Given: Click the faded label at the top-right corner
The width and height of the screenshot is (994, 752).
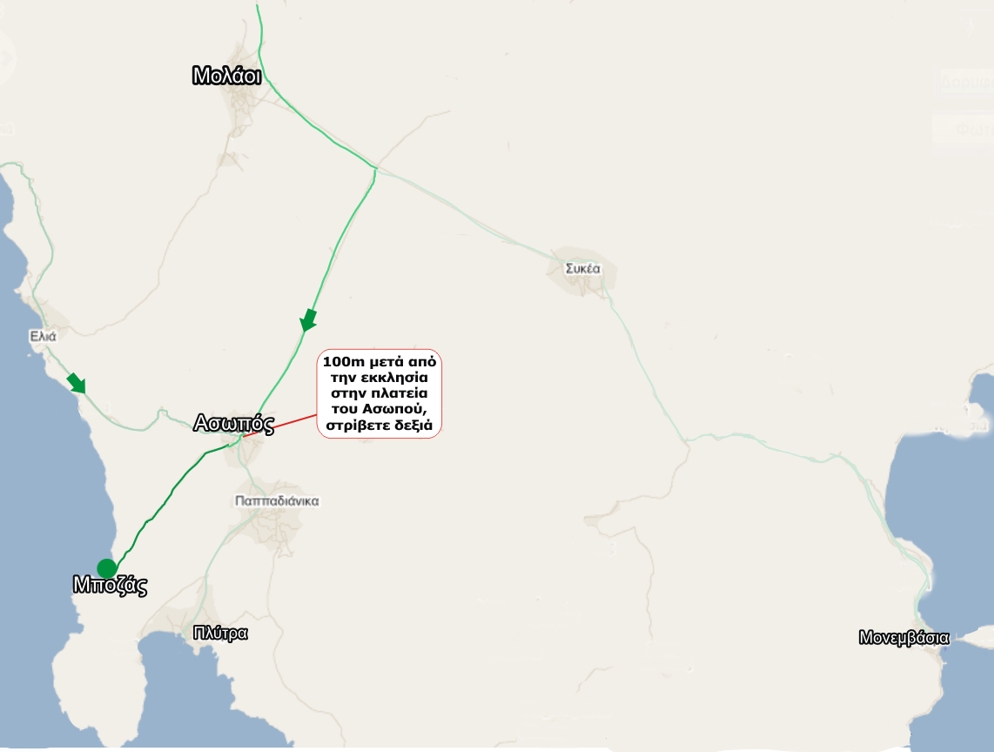Looking at the screenshot, I should 967,81.
